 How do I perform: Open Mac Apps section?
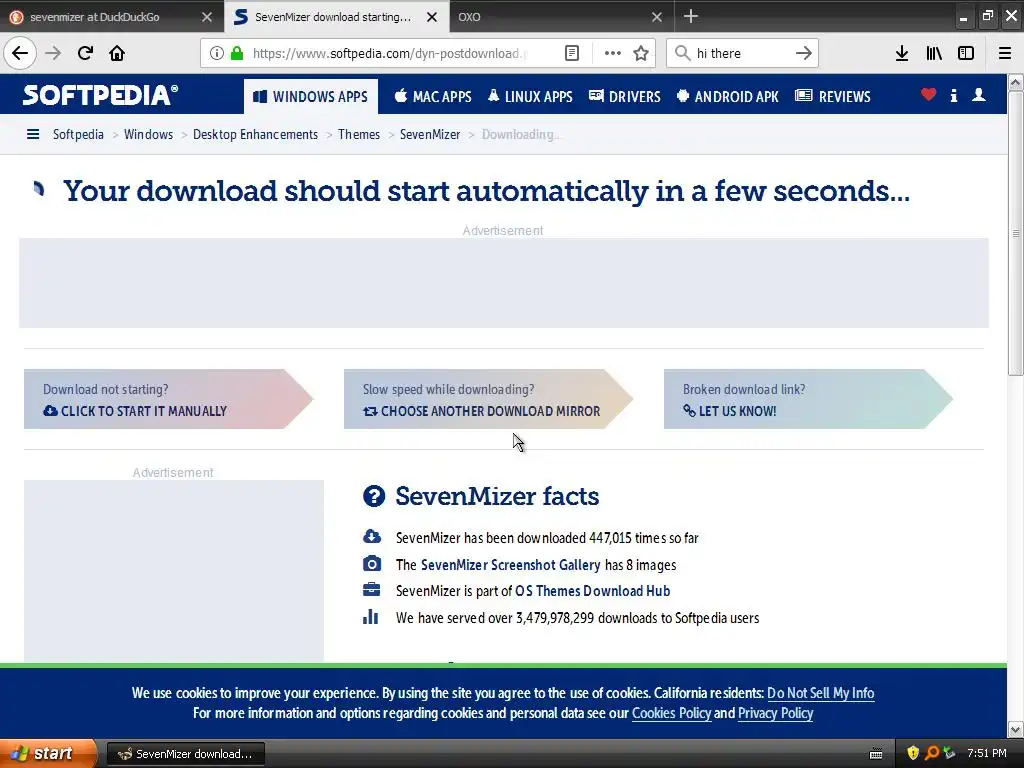(x=433, y=97)
